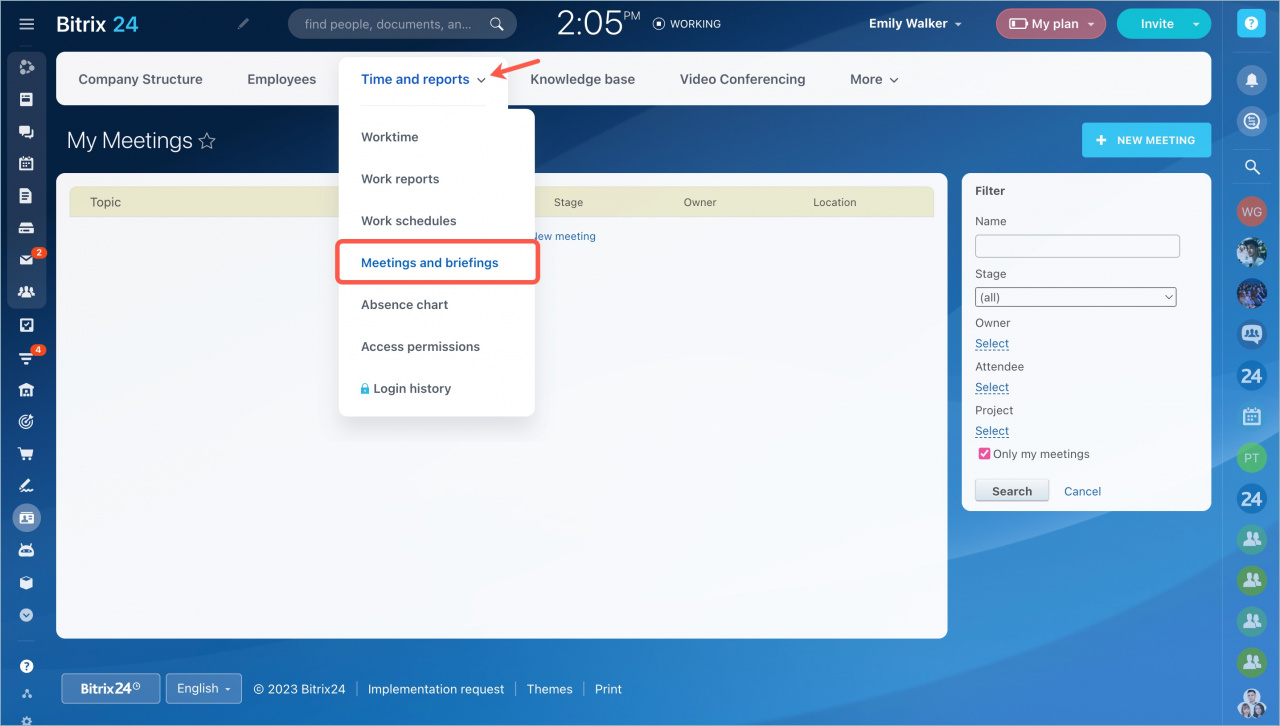
Task: Expand the More menu
Action: point(874,79)
